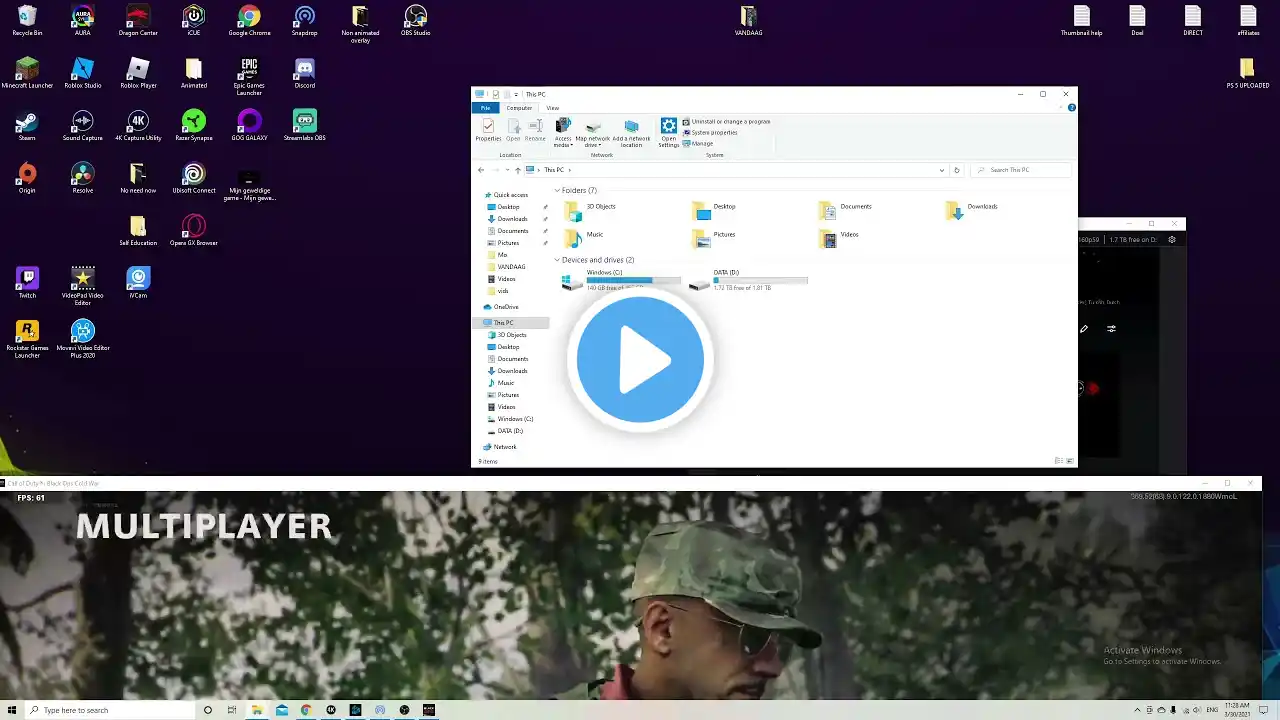The height and width of the screenshot is (720, 1280).
Task: Select the Origin desktop icon
Action: (27, 178)
